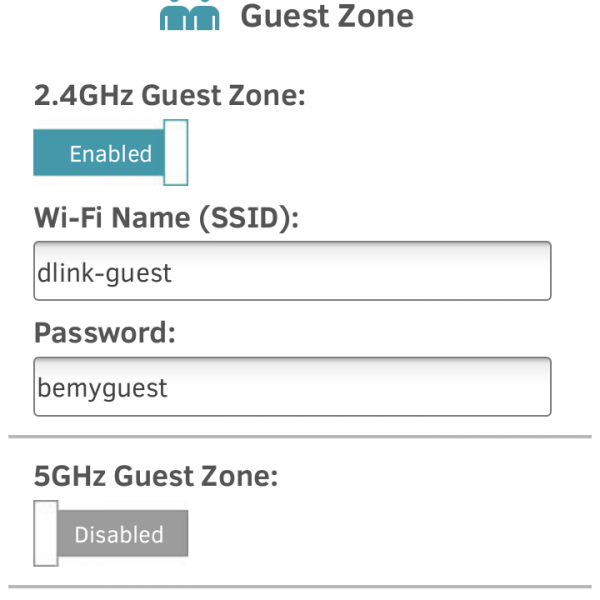This screenshot has width=600, height=600.
Task: Click the divider line below the Disabled switch
Action: (300, 586)
